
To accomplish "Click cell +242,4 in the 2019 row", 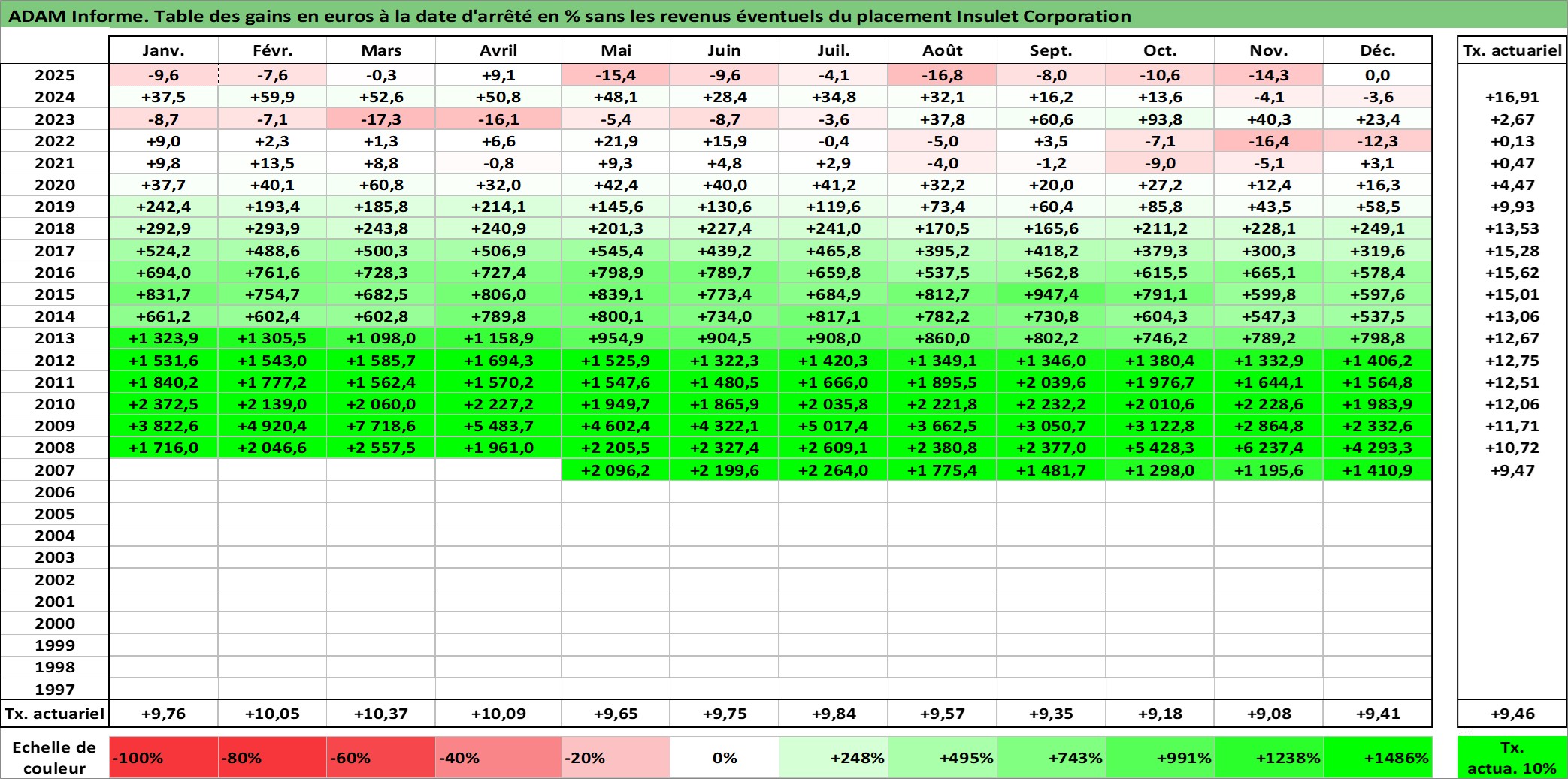I will click(x=163, y=207).
